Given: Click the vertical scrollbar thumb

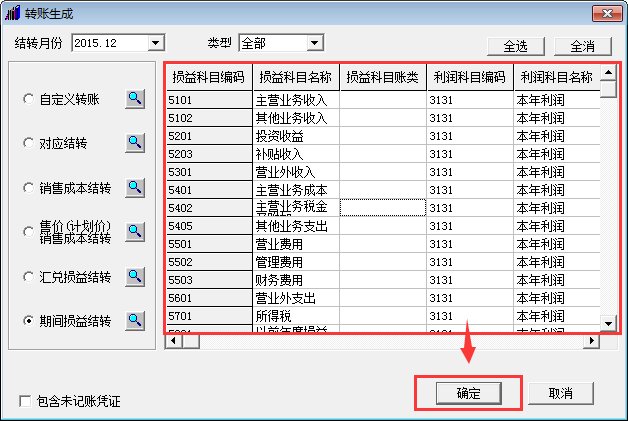Looking at the screenshot, I should (608, 89).
